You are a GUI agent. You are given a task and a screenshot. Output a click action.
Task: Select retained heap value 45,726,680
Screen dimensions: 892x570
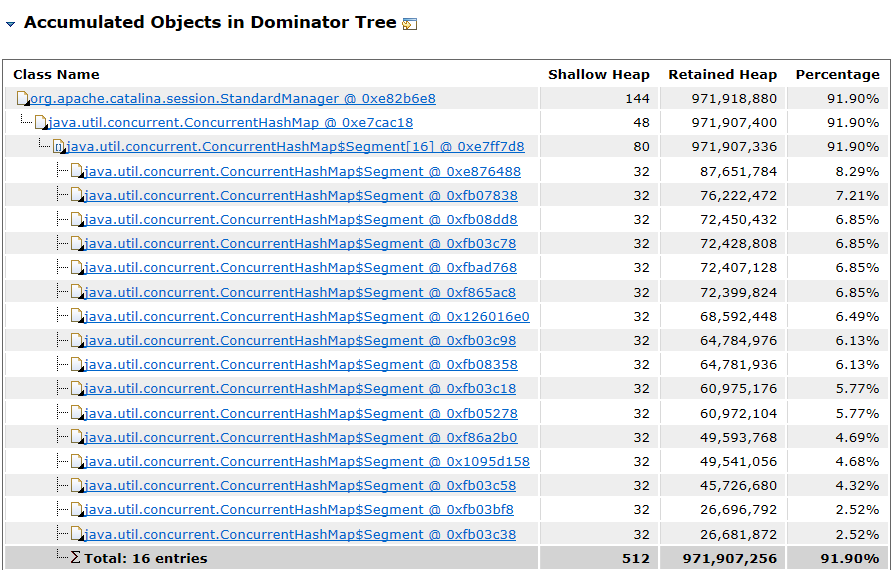pos(738,486)
